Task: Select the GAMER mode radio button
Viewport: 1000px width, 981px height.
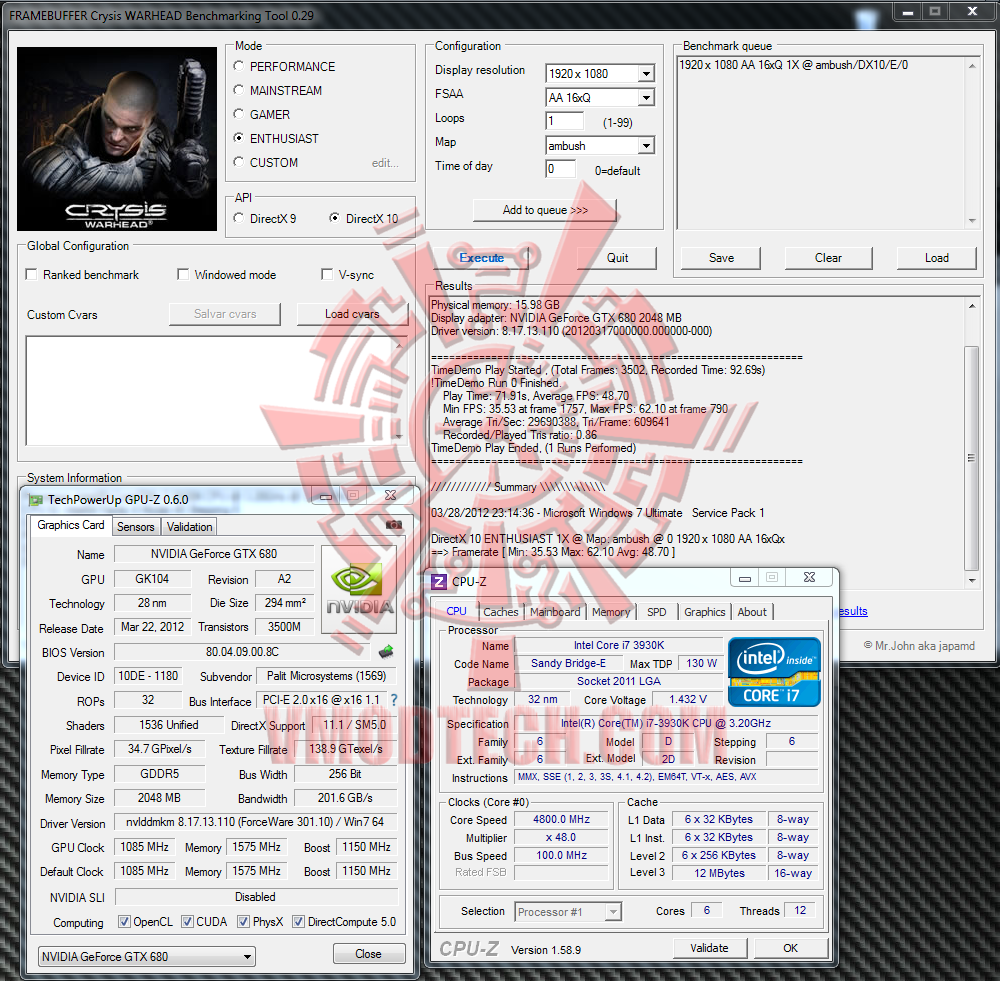Action: pyautogui.click(x=239, y=114)
